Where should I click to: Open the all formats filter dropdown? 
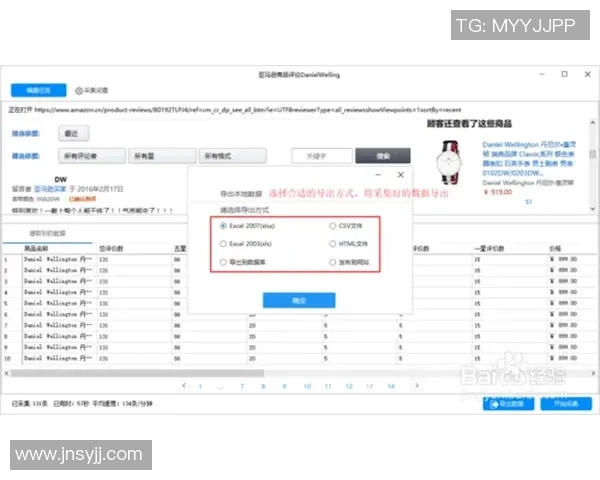tap(233, 156)
